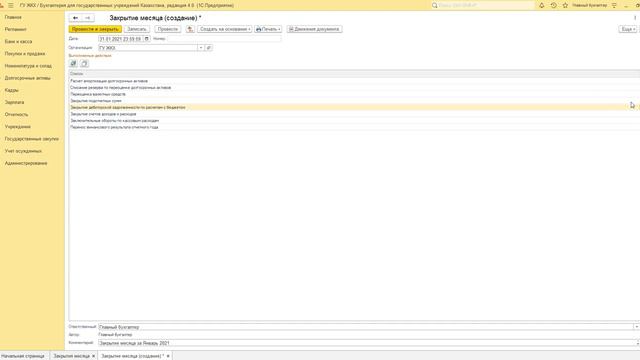
Task: Open the Долгосрочные активы section
Action: [28, 78]
